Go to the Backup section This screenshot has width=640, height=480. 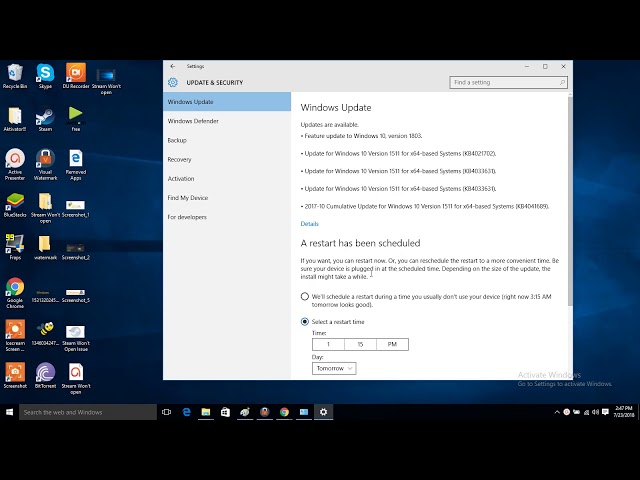pyautogui.click(x=227, y=140)
